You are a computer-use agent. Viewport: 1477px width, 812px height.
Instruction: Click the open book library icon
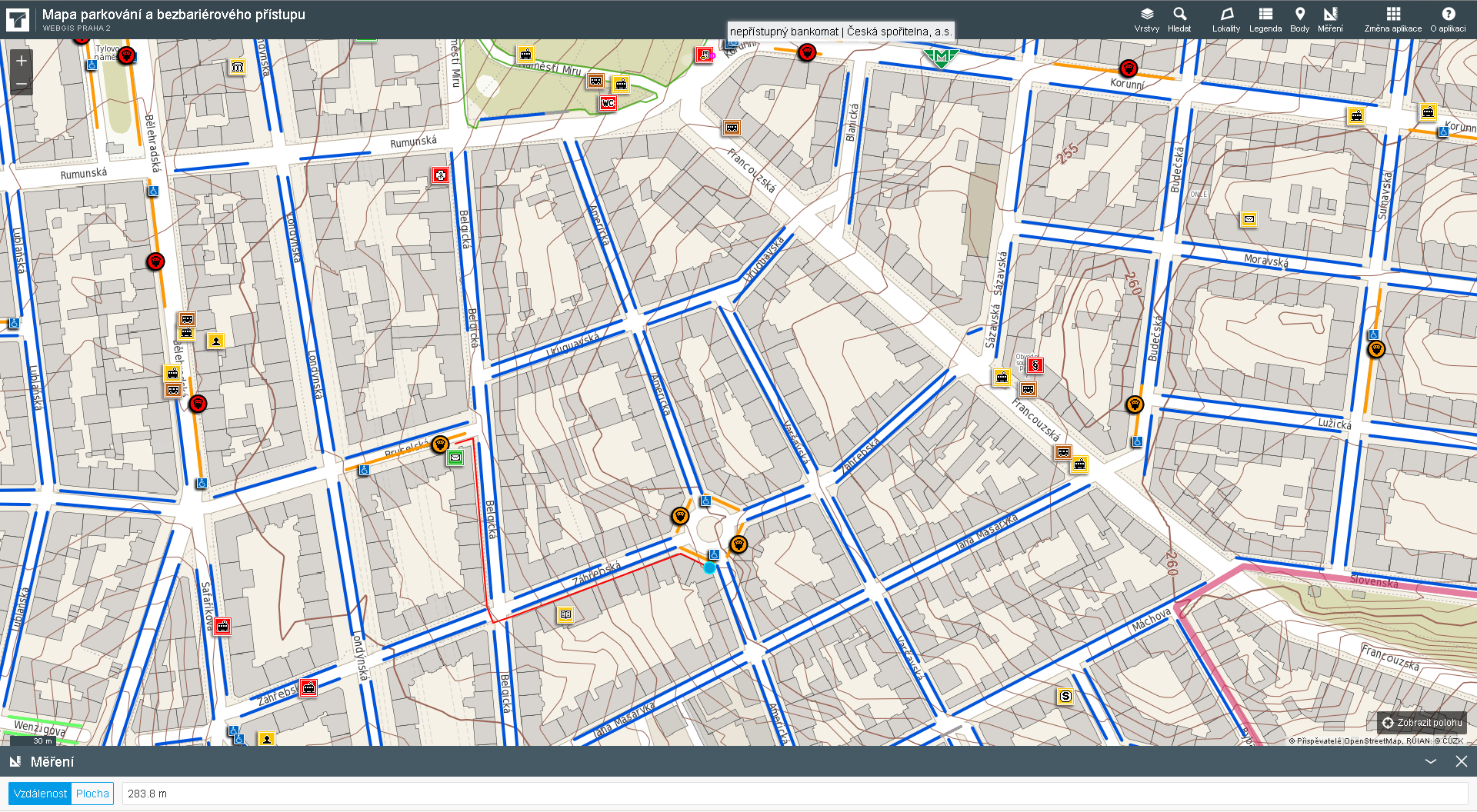point(566,614)
